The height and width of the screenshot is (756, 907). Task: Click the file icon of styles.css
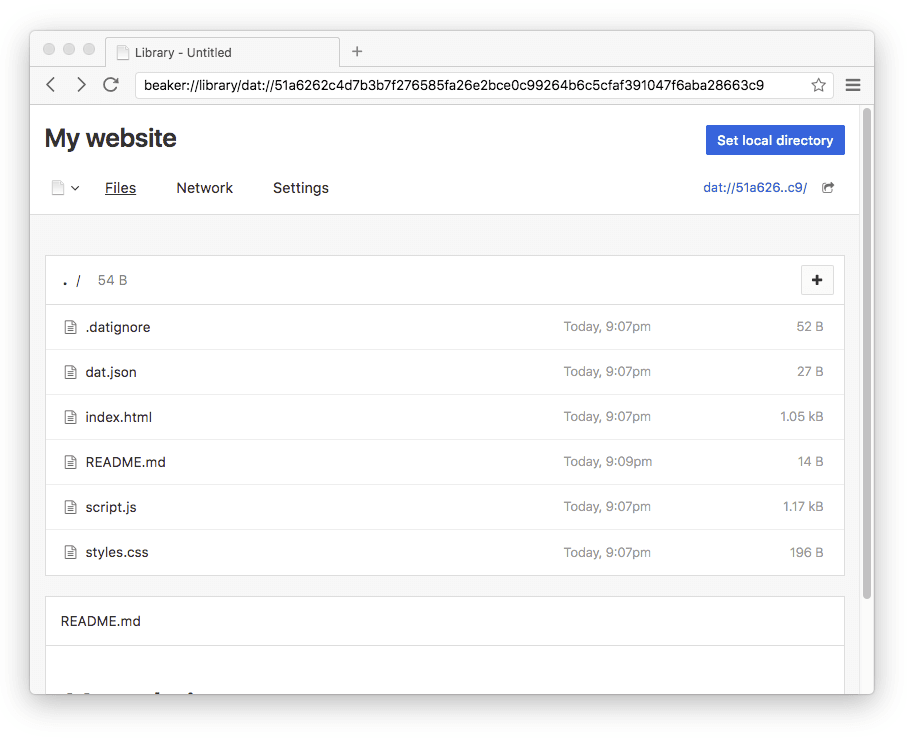click(x=71, y=552)
